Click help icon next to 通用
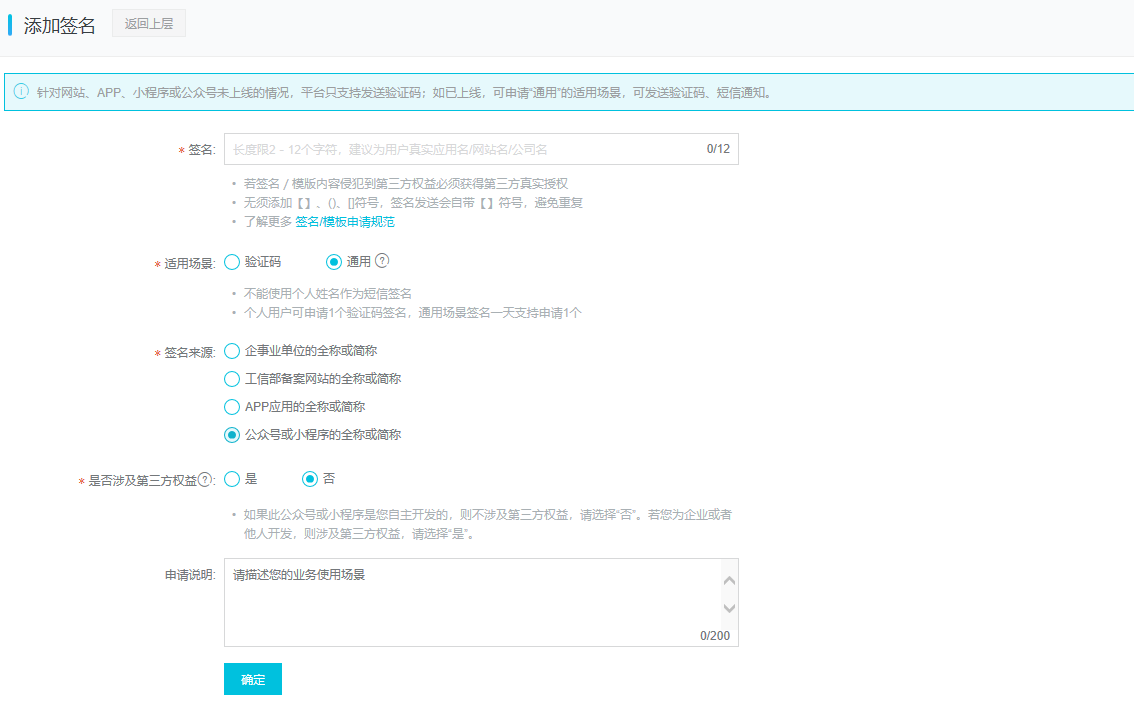This screenshot has width=1134, height=723. pyautogui.click(x=382, y=261)
